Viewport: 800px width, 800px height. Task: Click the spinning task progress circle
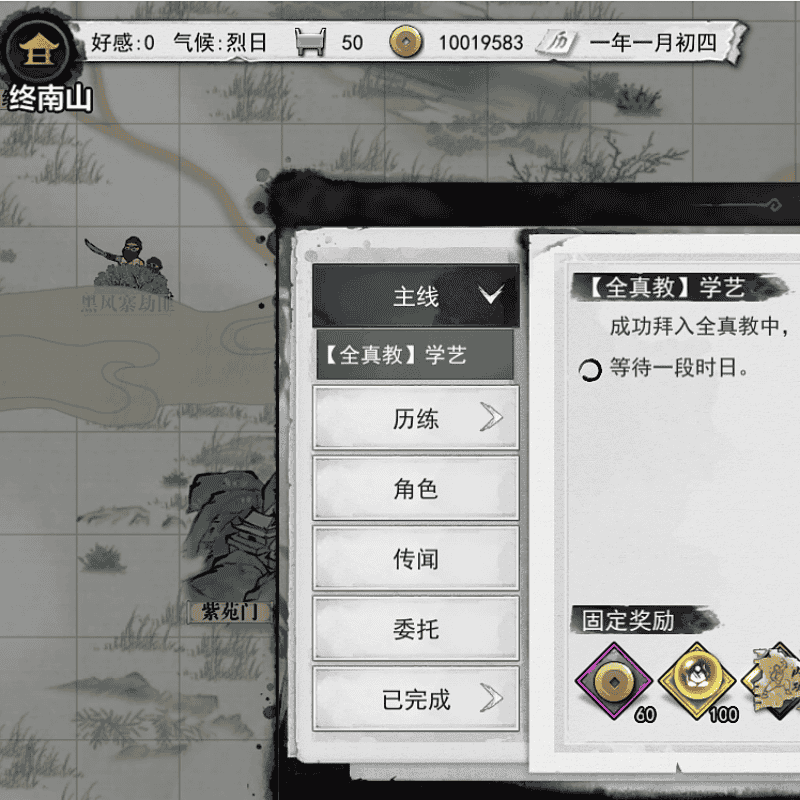click(x=590, y=370)
